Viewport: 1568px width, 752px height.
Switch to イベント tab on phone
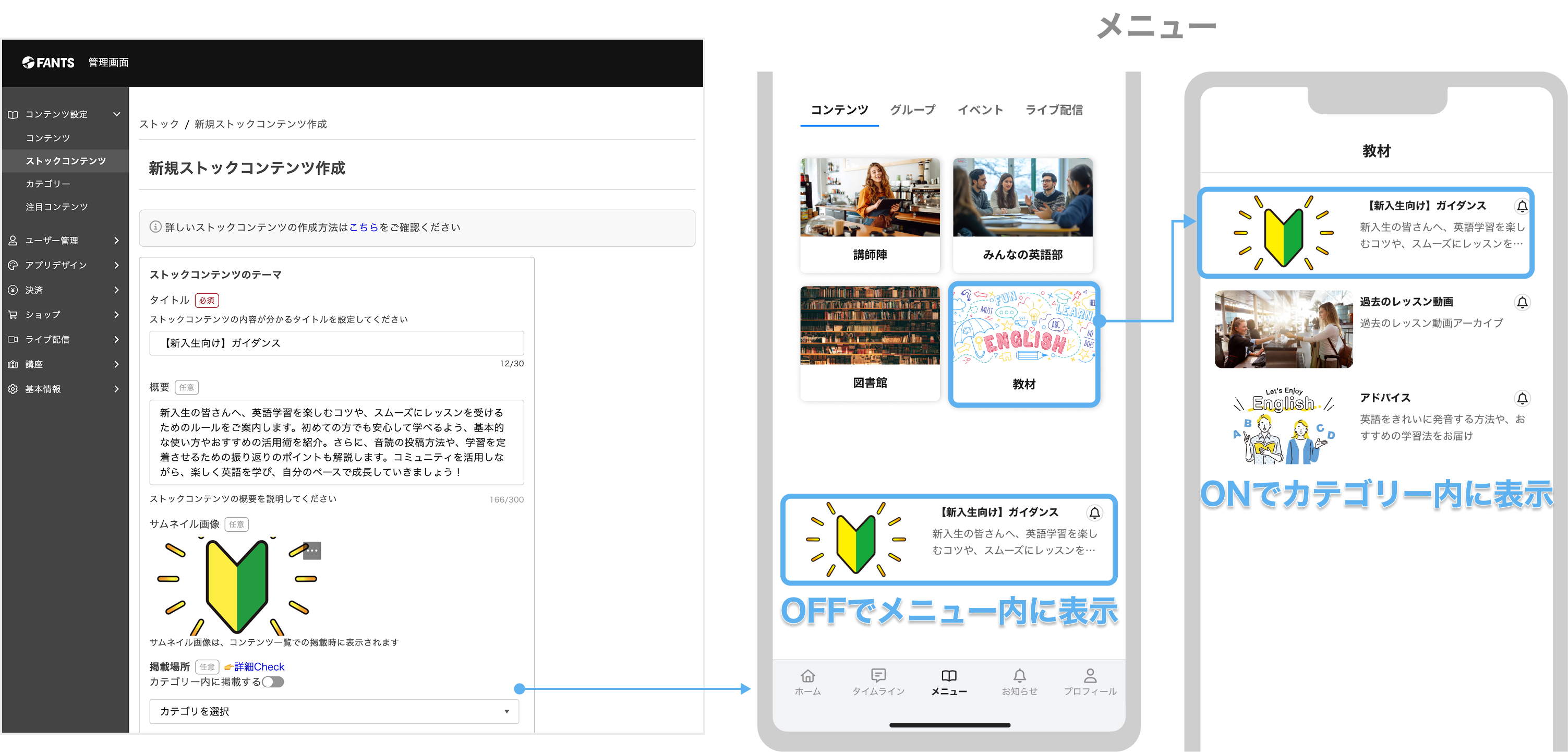tap(980, 110)
